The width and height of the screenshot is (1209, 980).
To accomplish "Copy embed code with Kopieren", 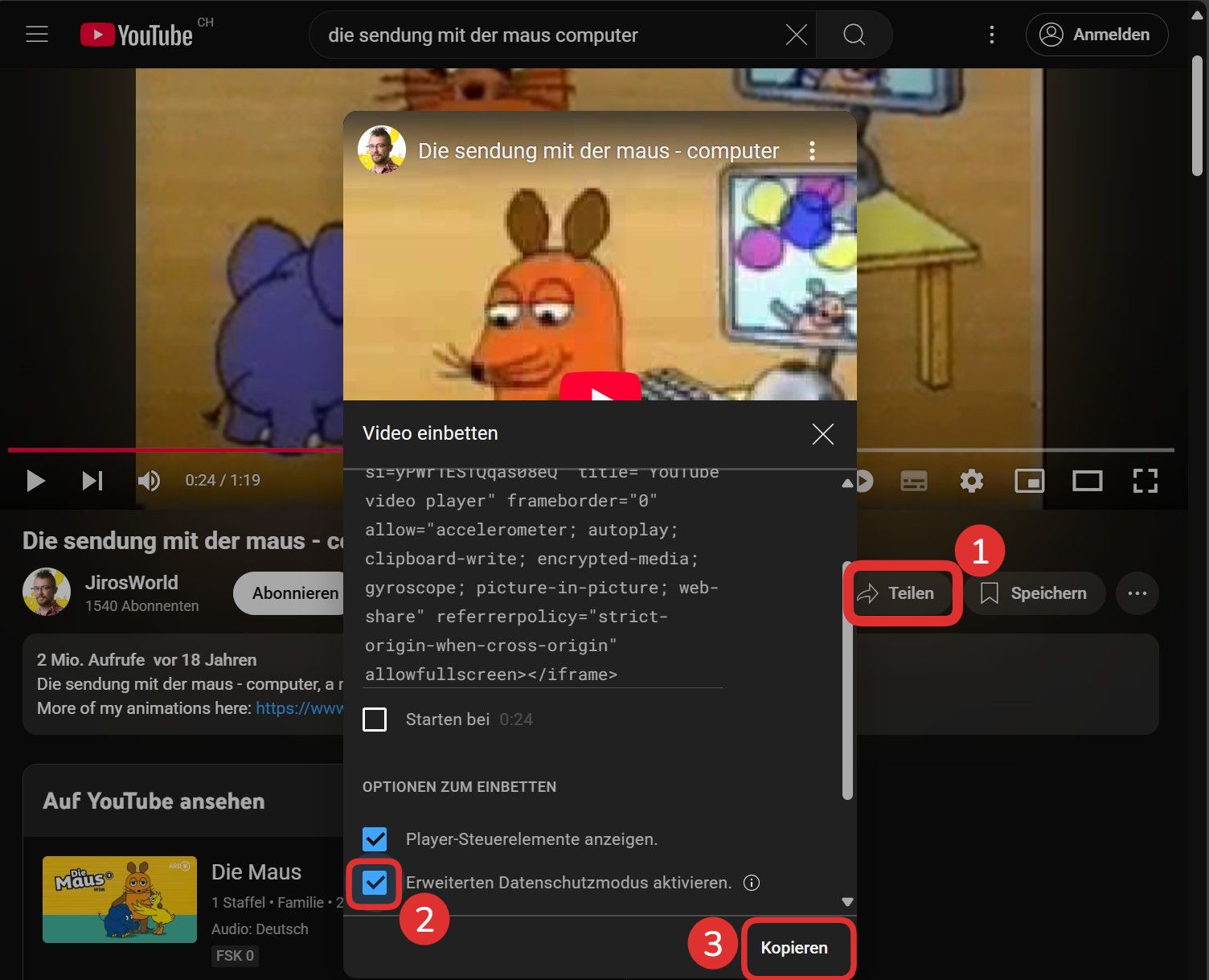I will 794,948.
